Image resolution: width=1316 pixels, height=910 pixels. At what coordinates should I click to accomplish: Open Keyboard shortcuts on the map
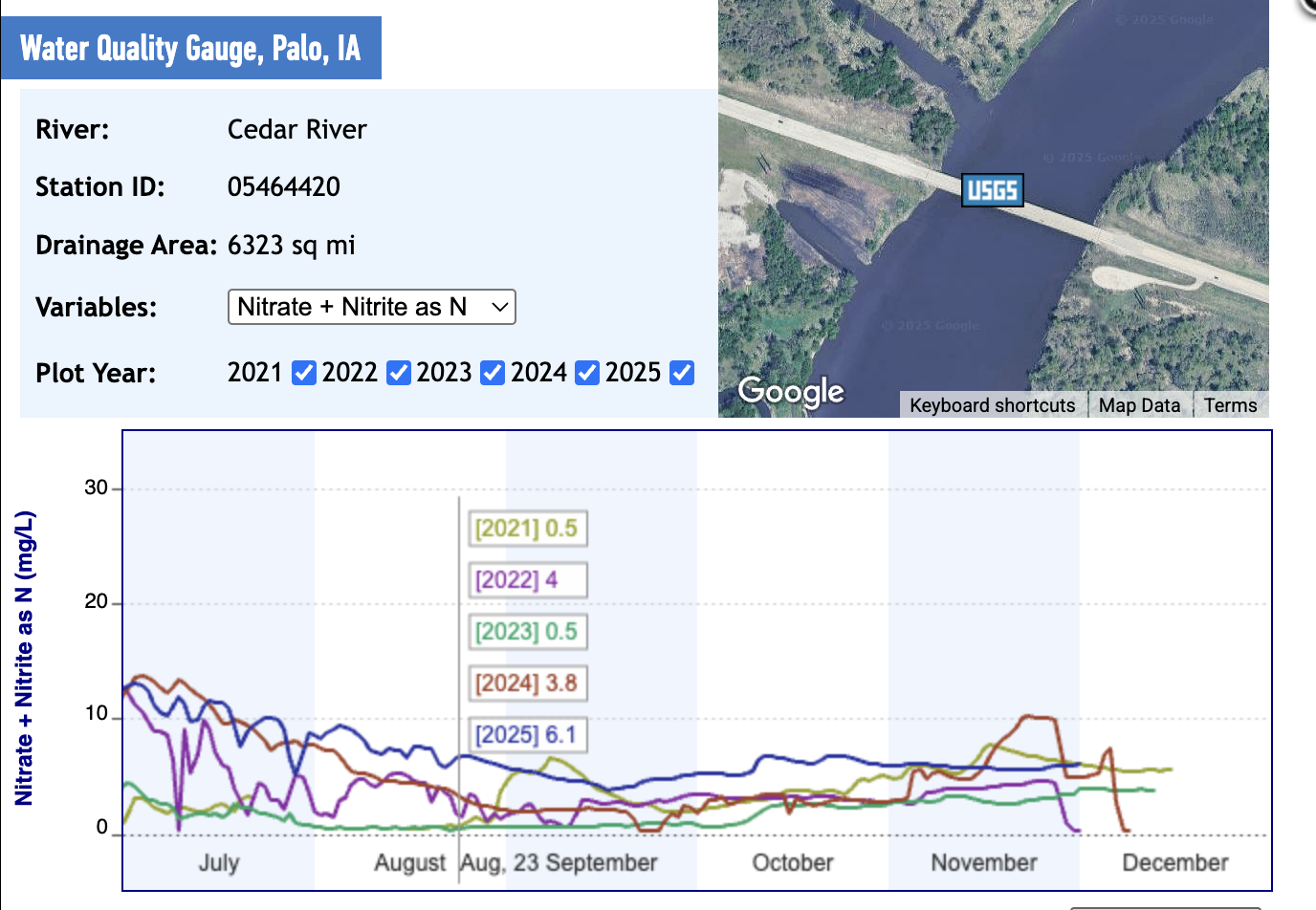pos(992,405)
